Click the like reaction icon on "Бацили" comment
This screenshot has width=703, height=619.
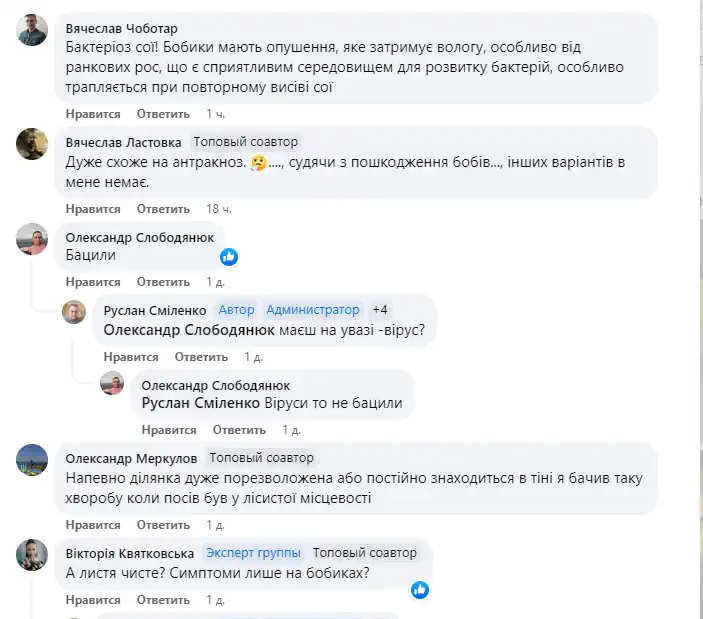tap(229, 256)
